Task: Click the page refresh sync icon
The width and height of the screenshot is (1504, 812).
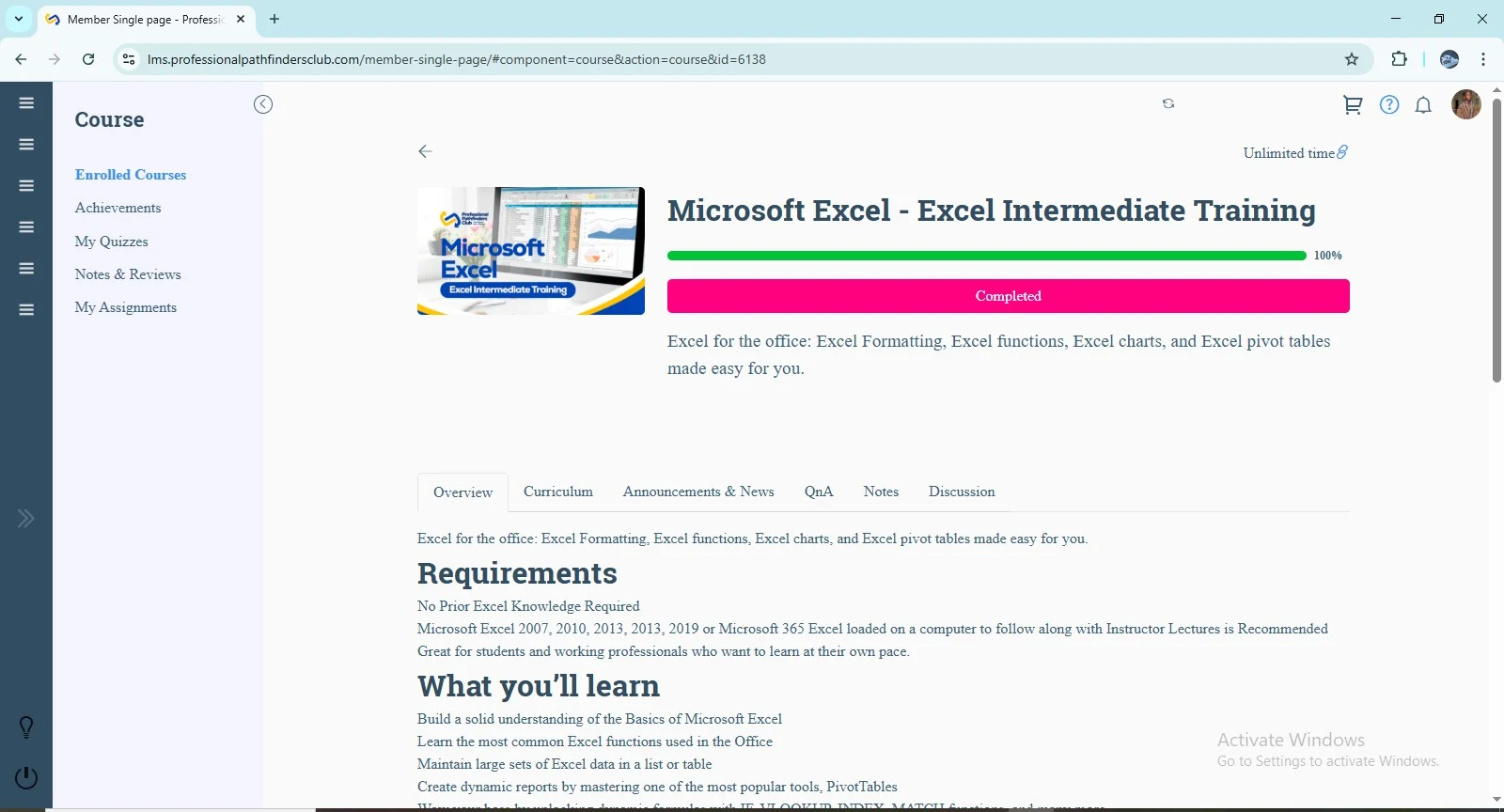Action: pyautogui.click(x=1168, y=103)
